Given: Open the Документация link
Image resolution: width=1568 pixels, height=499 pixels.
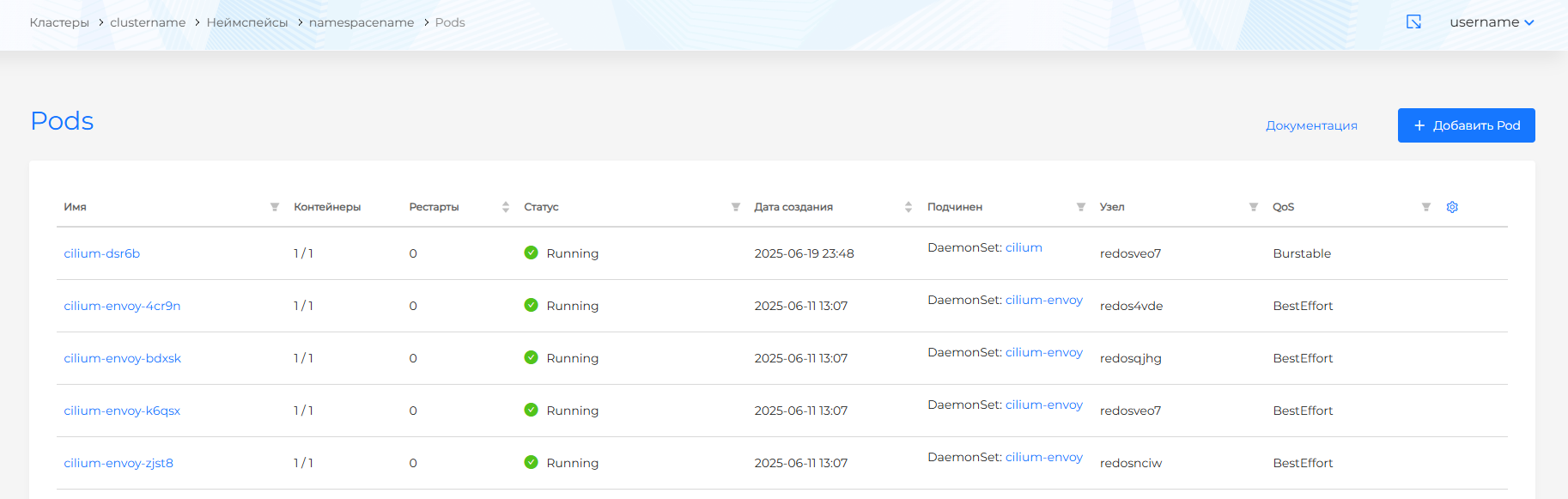Looking at the screenshot, I should point(1311,125).
